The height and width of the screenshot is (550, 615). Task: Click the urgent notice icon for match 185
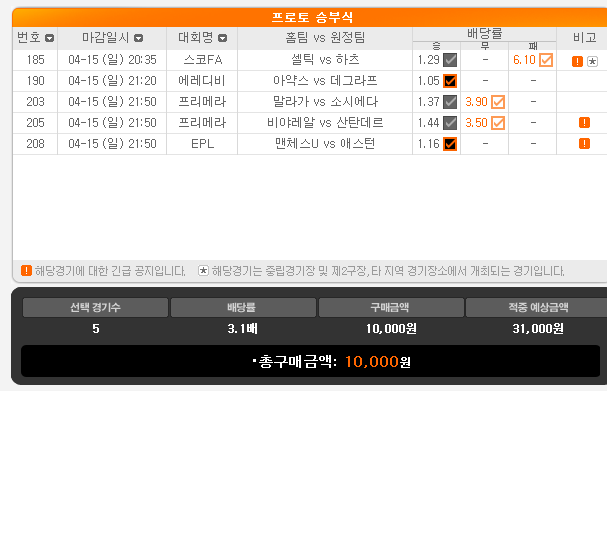point(577,61)
